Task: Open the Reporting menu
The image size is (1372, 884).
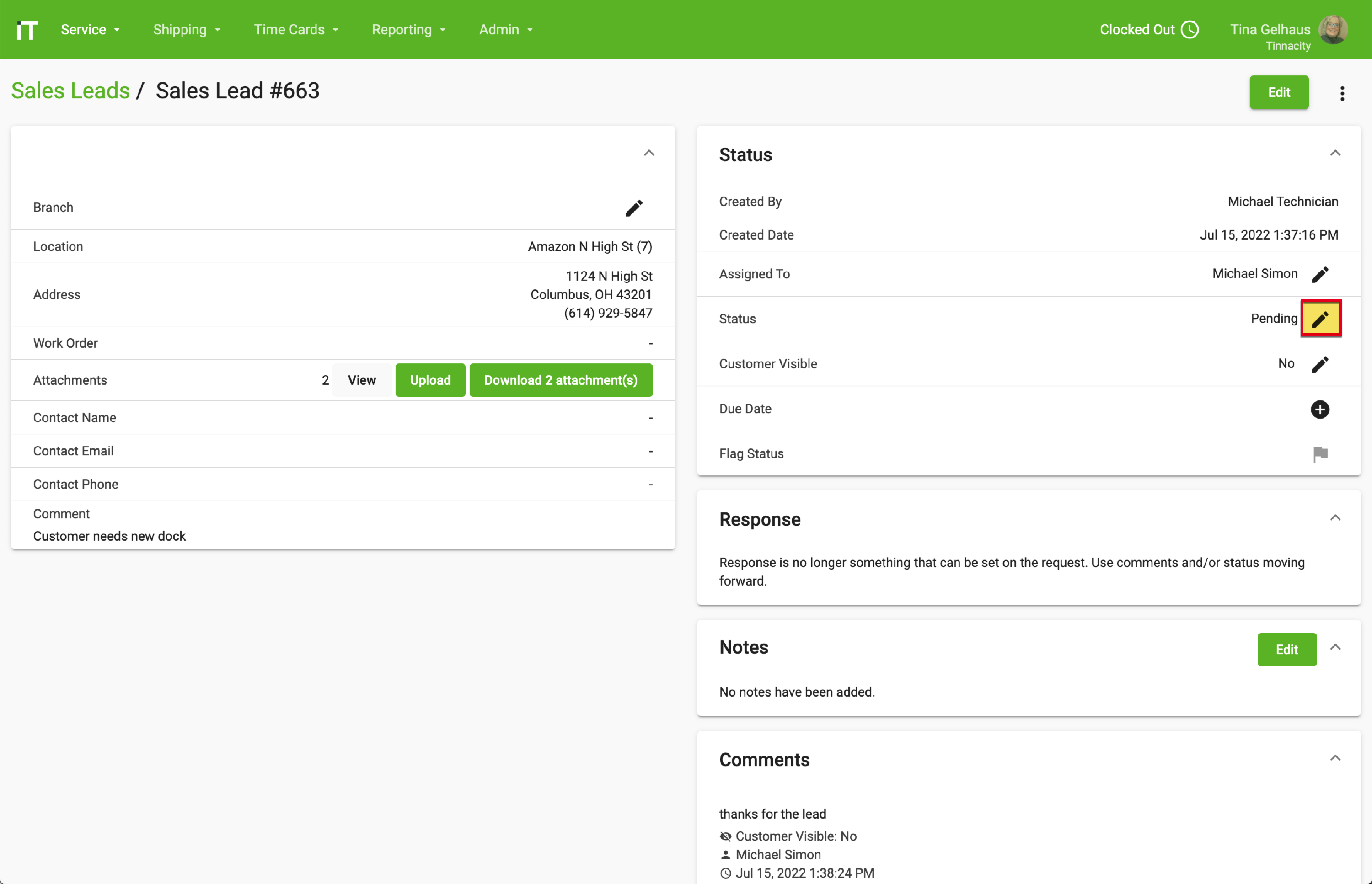Action: [408, 29]
